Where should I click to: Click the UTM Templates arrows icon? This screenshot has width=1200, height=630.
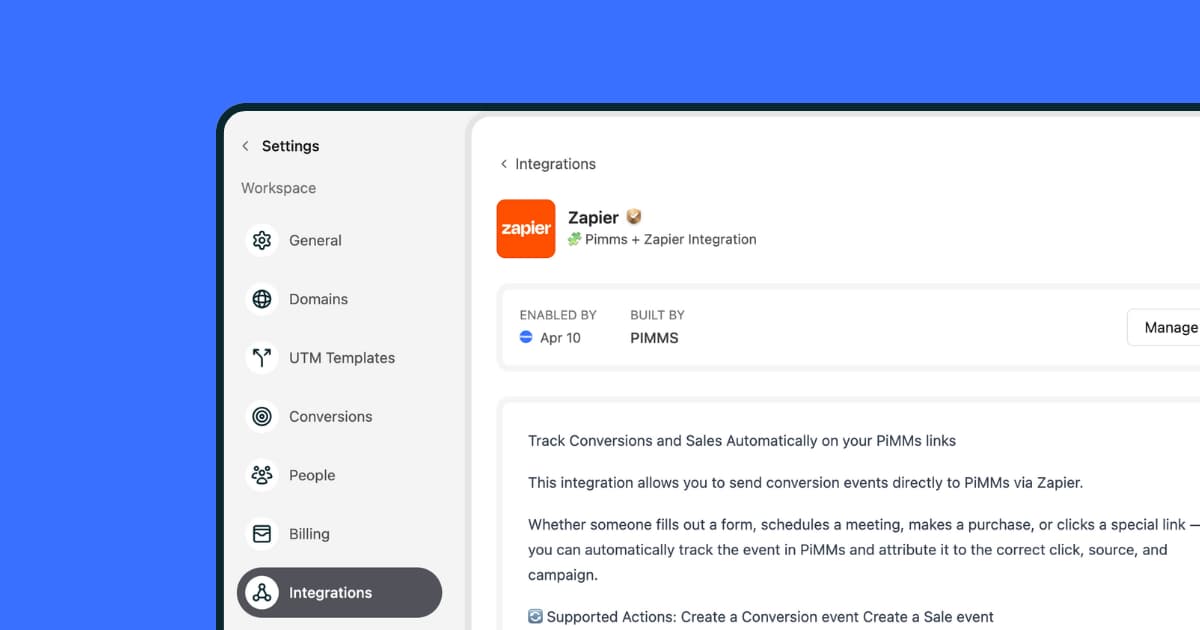(261, 357)
